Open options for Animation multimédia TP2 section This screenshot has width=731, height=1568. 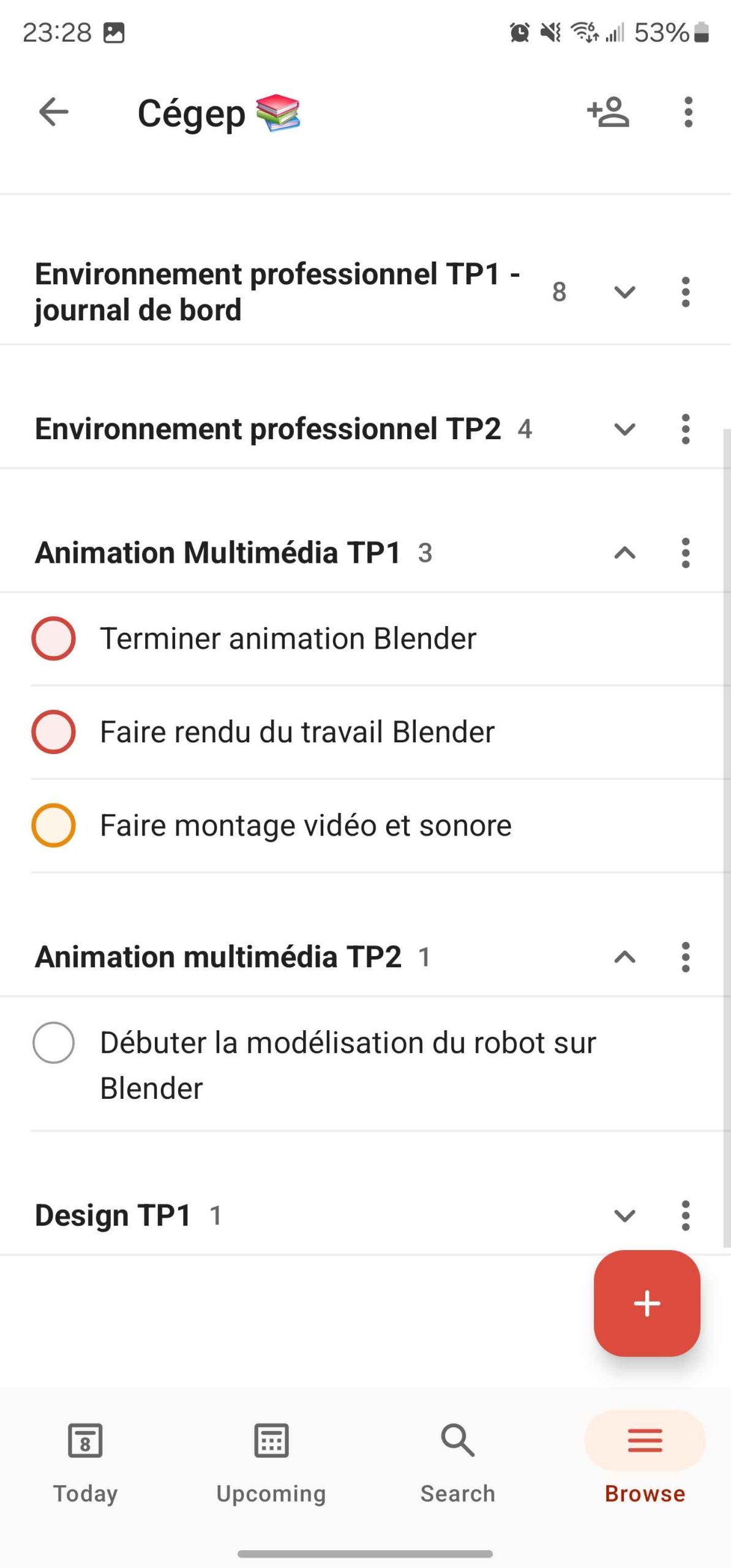(x=685, y=957)
